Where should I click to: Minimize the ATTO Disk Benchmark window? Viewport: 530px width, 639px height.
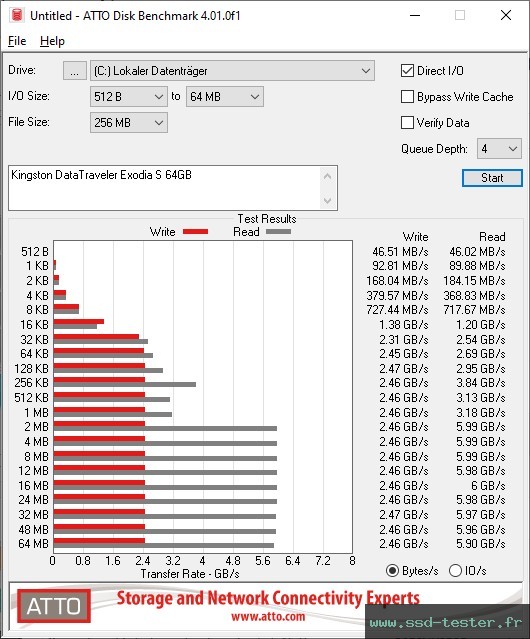coord(415,15)
